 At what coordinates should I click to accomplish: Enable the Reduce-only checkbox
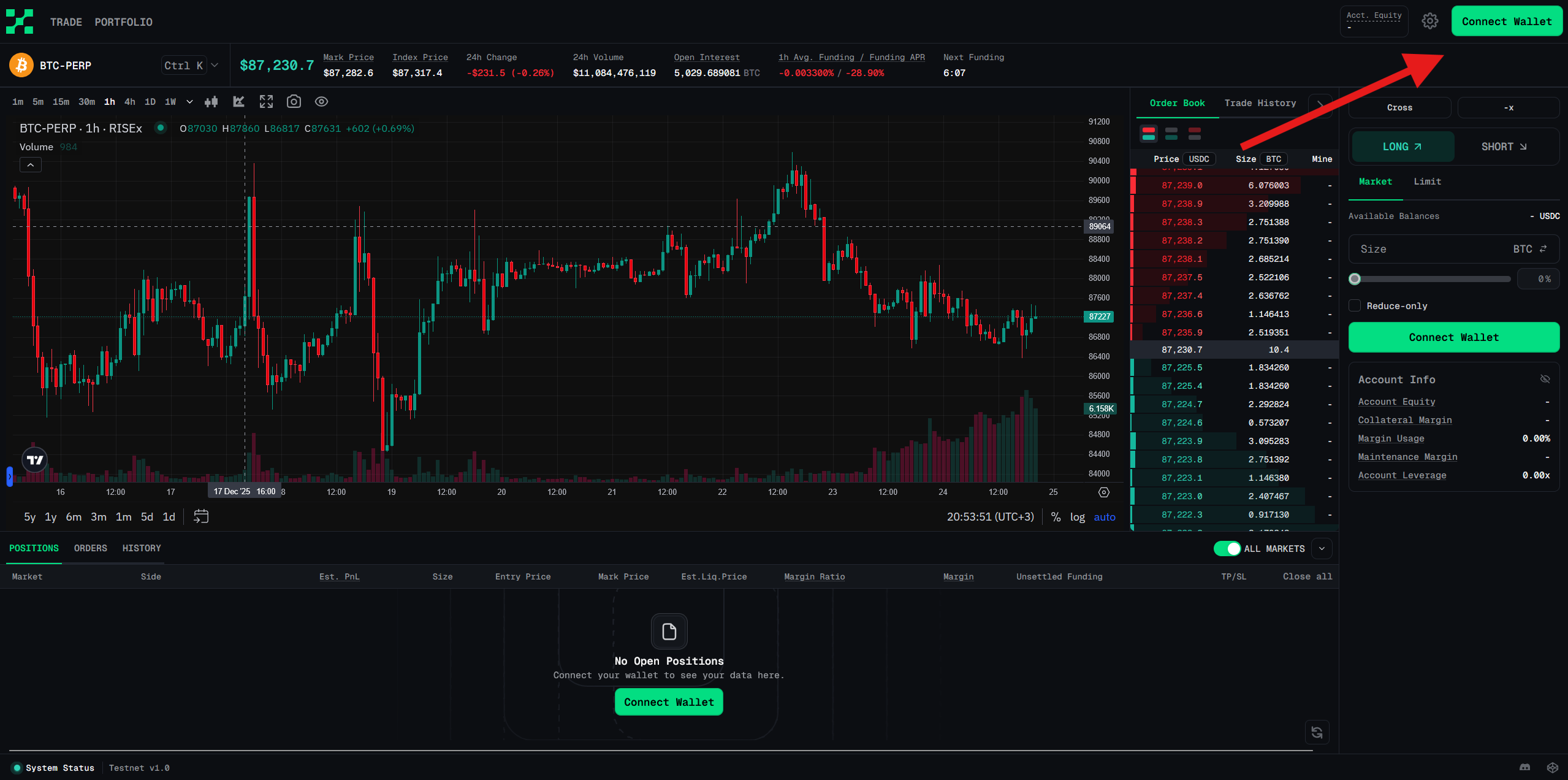click(1355, 305)
